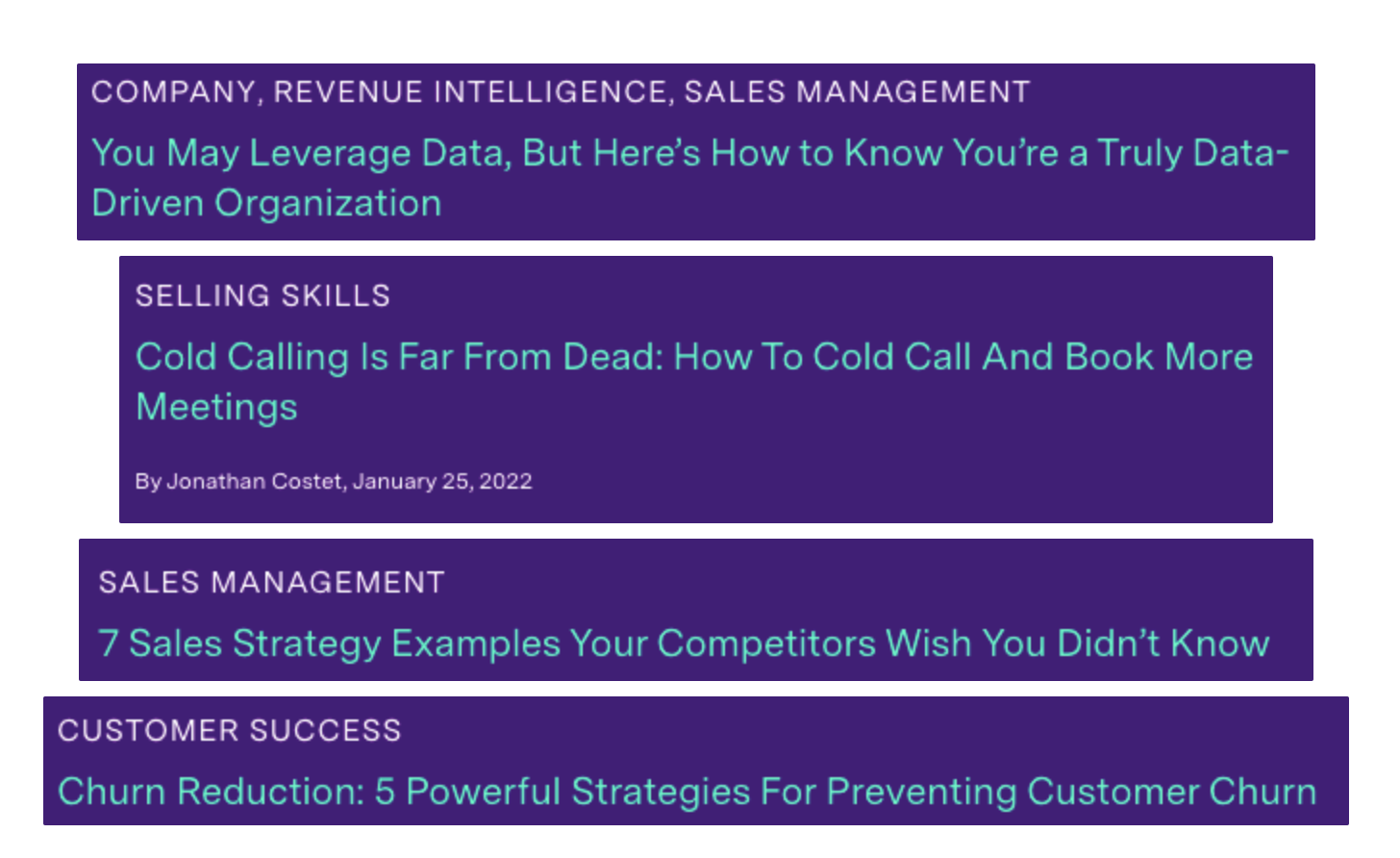View author Jonathan Costet's profile

[x=254, y=482]
